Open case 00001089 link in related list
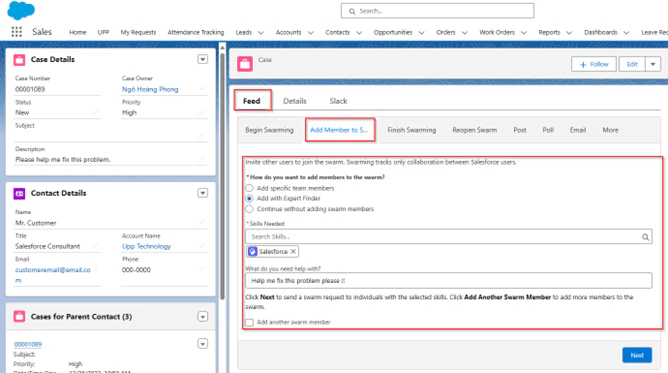This screenshot has width=668, height=373. click(28, 344)
